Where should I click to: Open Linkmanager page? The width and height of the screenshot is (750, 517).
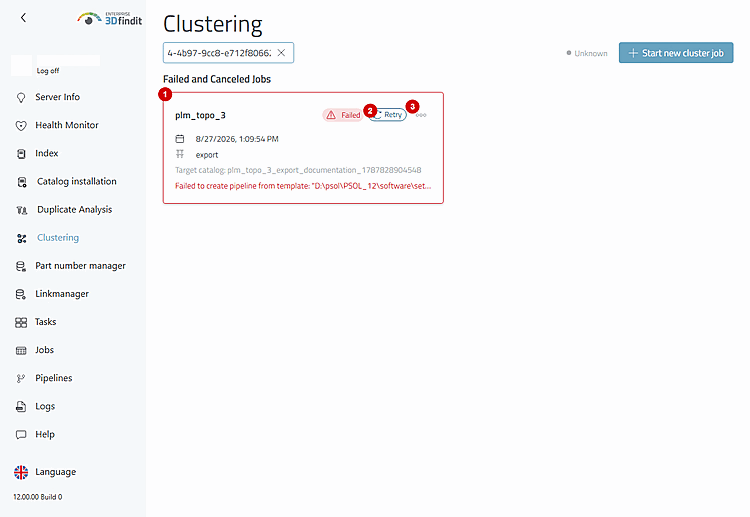tap(62, 294)
